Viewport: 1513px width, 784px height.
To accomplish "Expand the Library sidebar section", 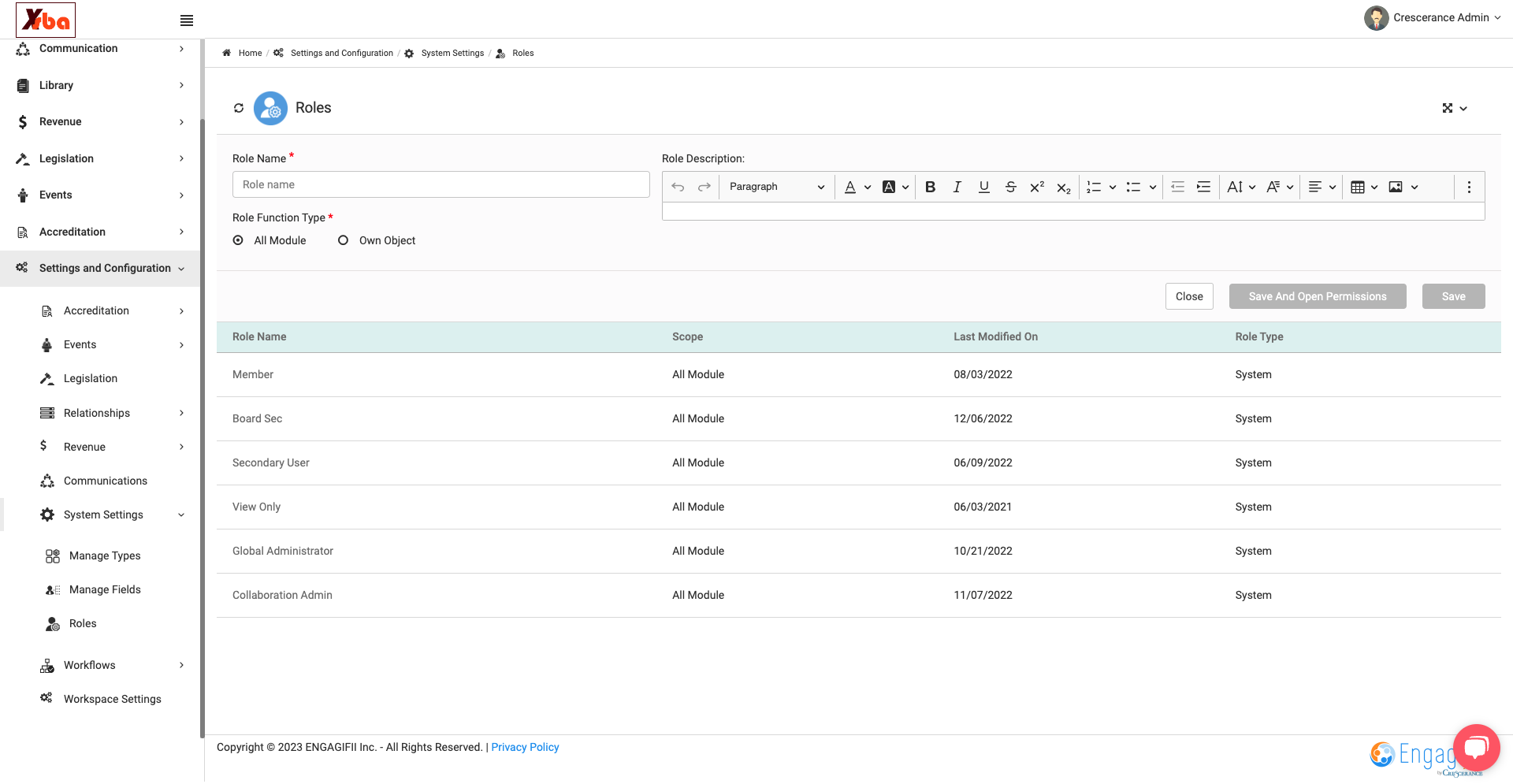I will (100, 85).
